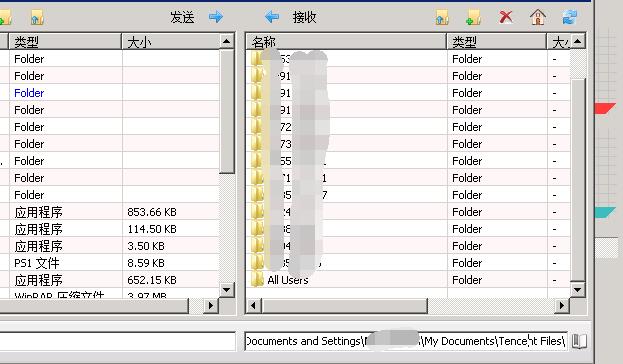This screenshot has height=364, width=623.
Task: Click the left pane new folder icon
Action: click(x=6, y=17)
